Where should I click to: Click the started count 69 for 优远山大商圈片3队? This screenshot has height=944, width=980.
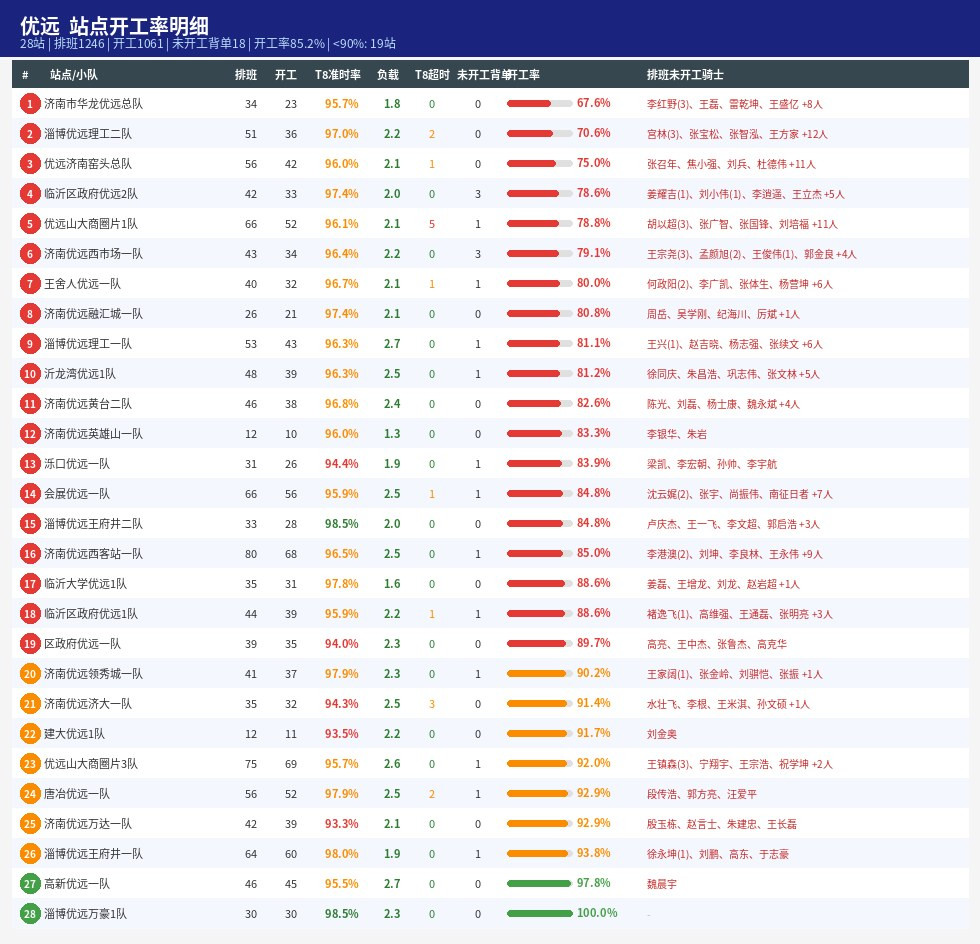291,764
